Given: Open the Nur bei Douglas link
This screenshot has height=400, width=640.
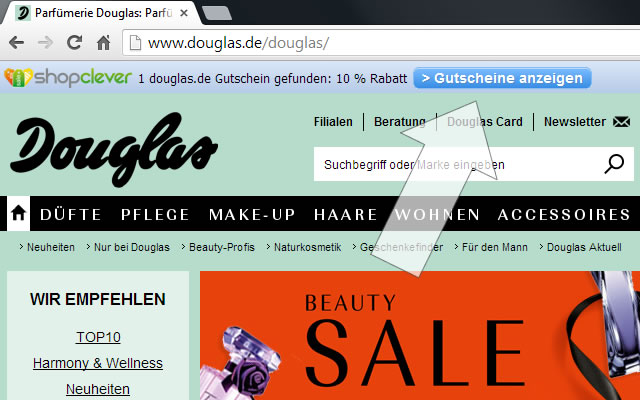Looking at the screenshot, I should (x=131, y=247).
